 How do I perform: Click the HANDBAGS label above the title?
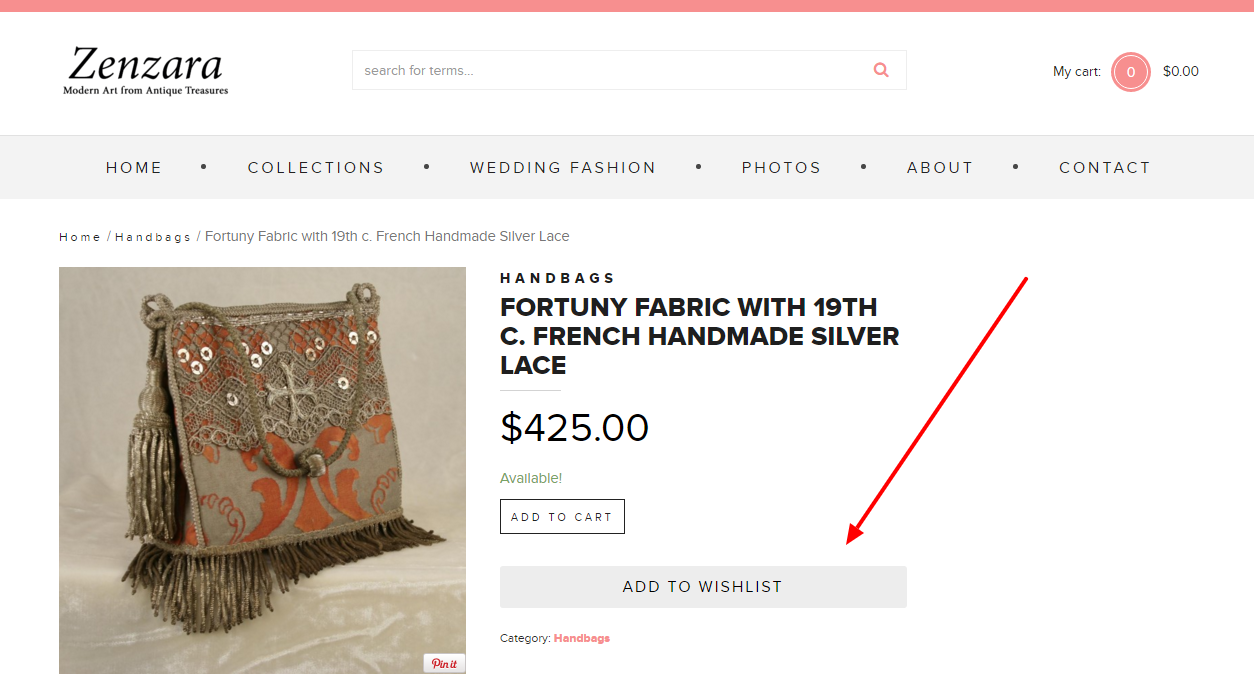coord(558,278)
